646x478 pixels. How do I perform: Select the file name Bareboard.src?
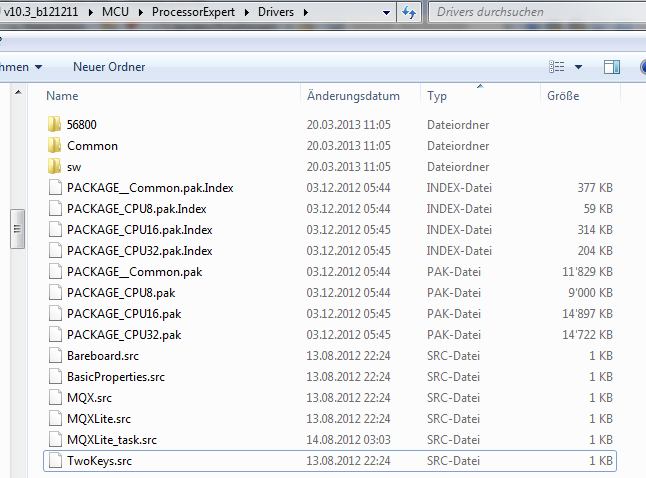pos(103,356)
